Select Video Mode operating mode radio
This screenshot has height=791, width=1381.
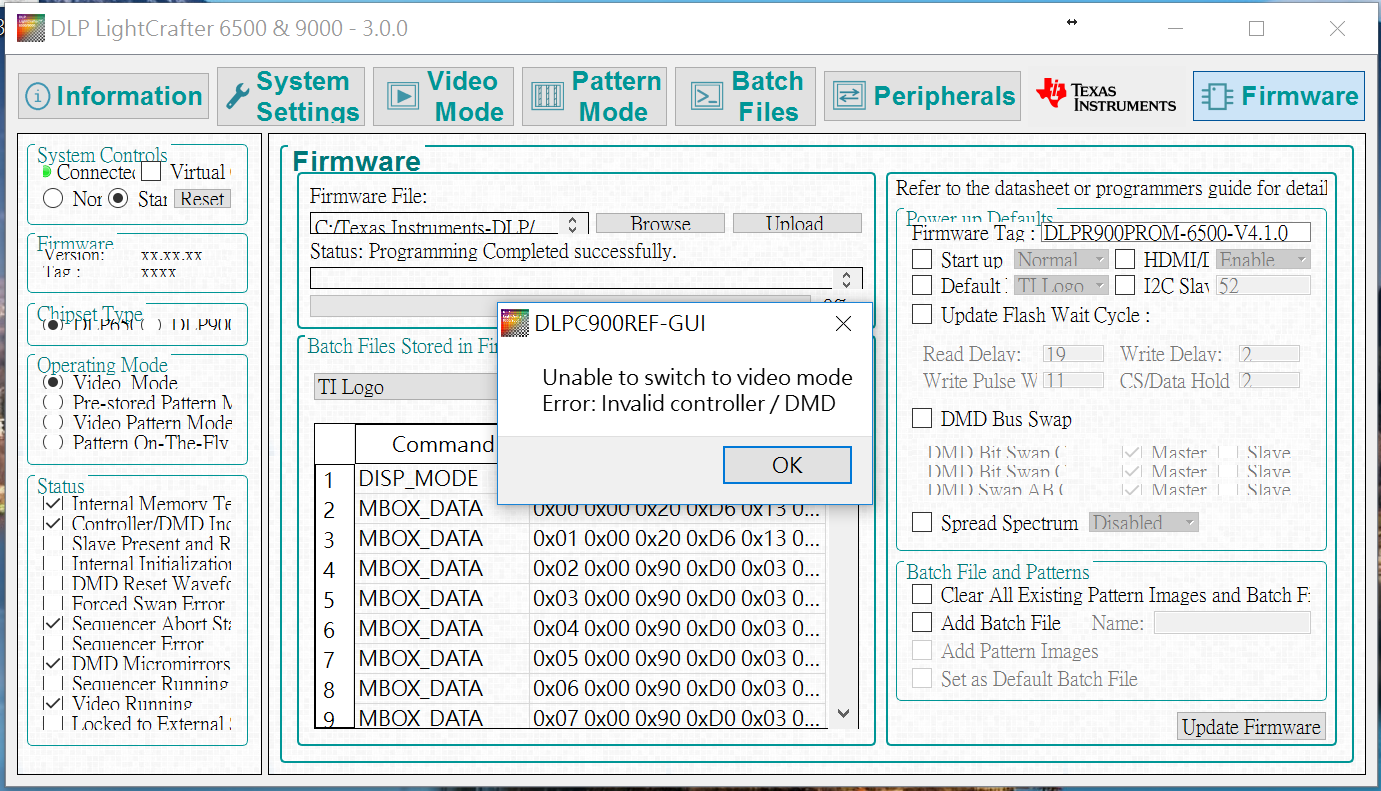tap(52, 383)
